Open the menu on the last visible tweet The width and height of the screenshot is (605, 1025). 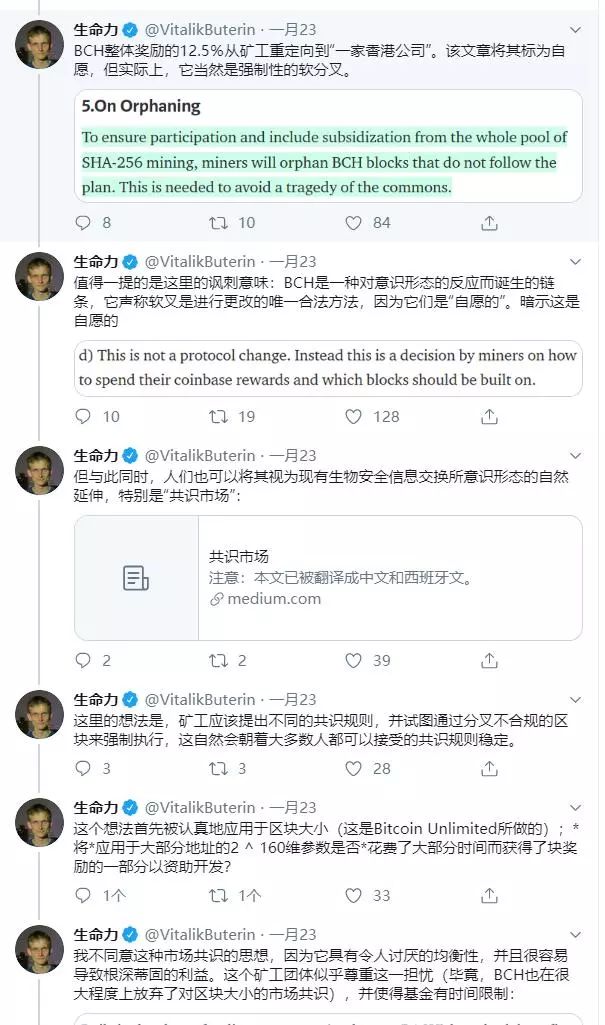click(576, 932)
